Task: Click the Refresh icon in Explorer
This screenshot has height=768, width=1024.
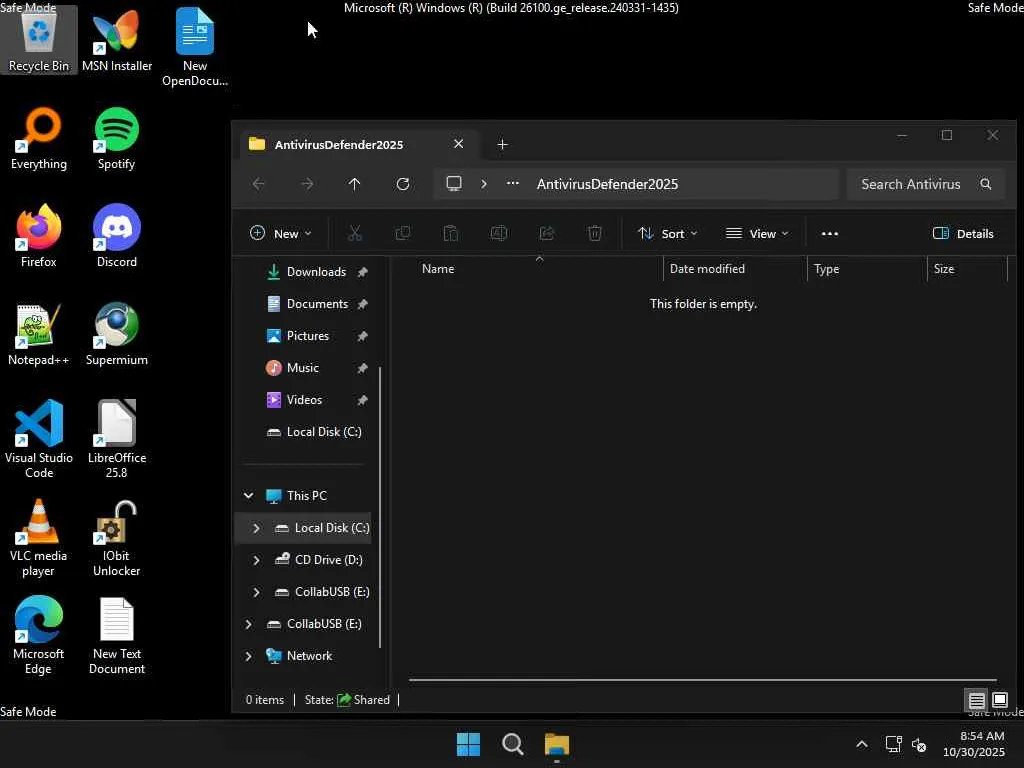Action: [x=403, y=184]
